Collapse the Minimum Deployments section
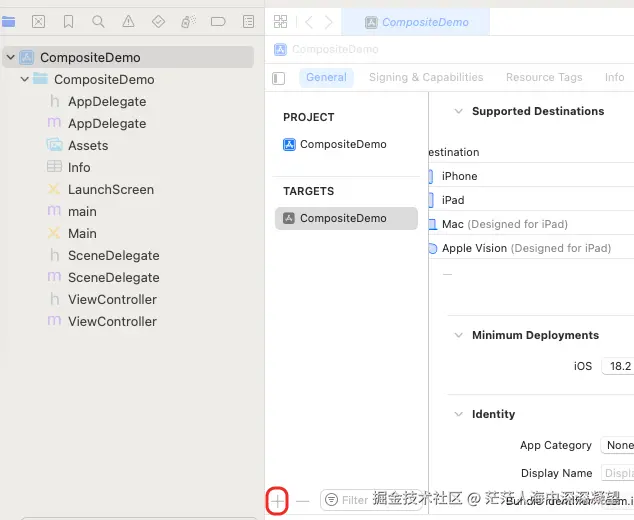Image resolution: width=634 pixels, height=520 pixels. click(x=458, y=335)
